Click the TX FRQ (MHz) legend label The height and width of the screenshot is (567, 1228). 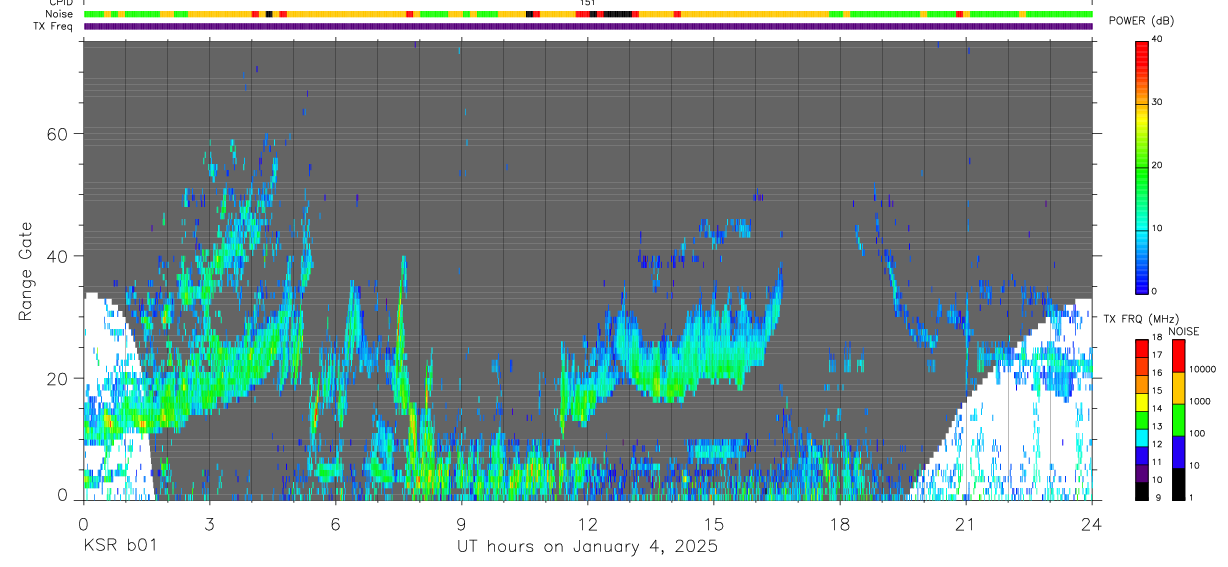click(1135, 318)
